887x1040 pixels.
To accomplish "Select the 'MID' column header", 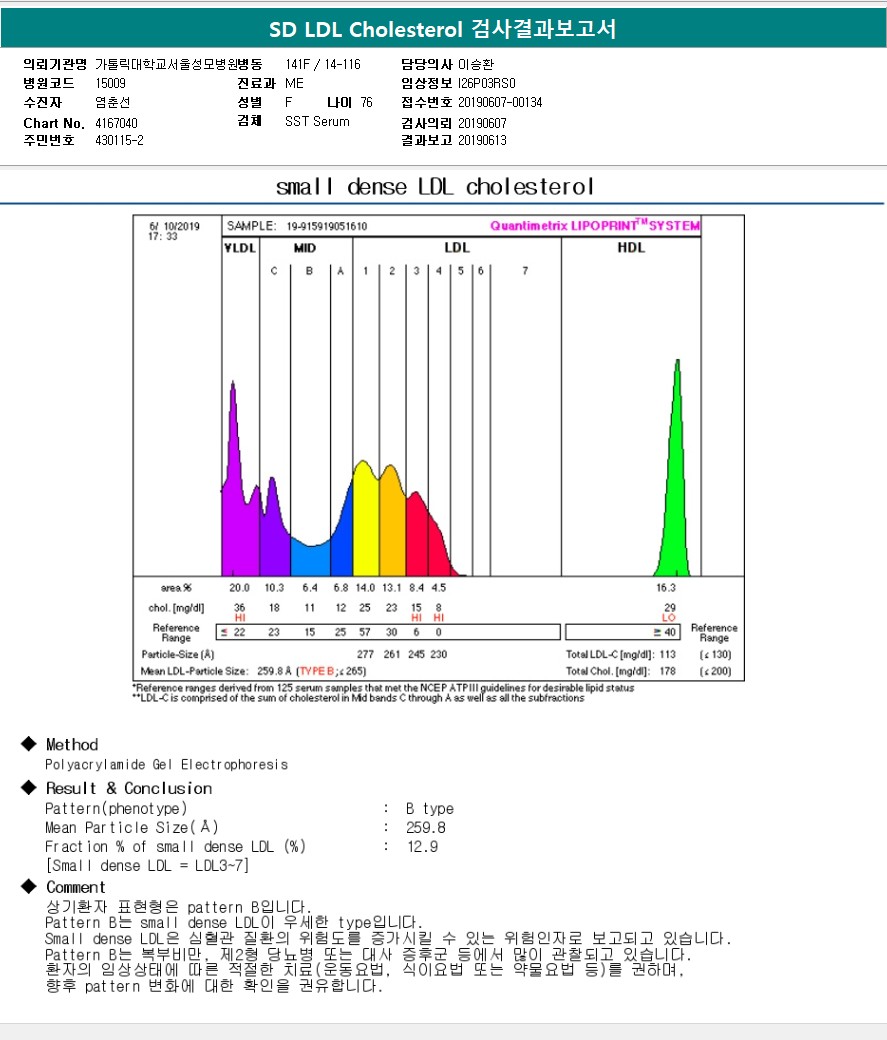I will click(x=305, y=247).
